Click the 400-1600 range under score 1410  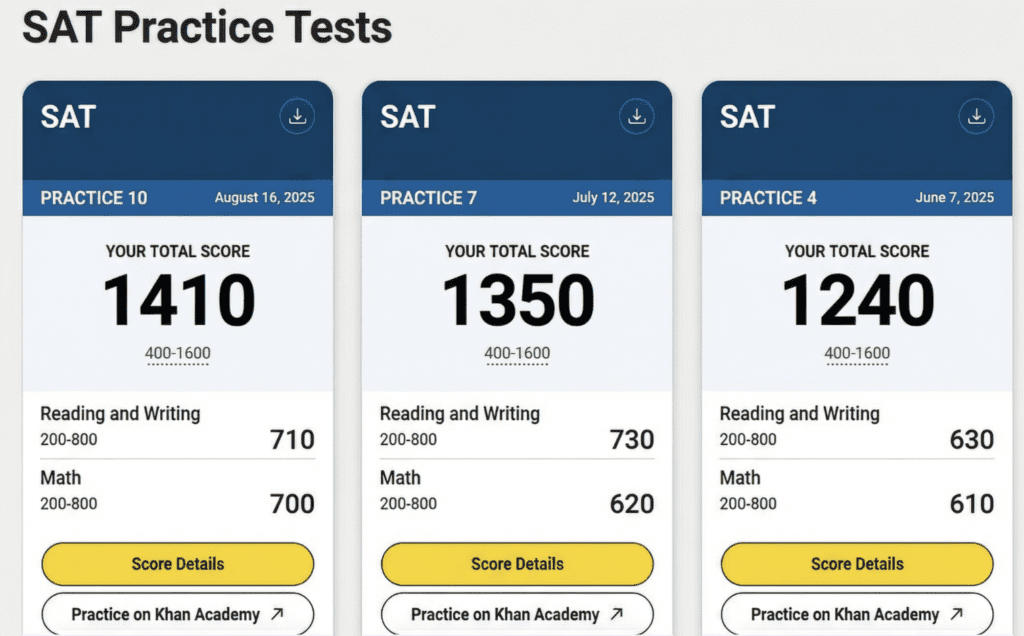pos(178,353)
